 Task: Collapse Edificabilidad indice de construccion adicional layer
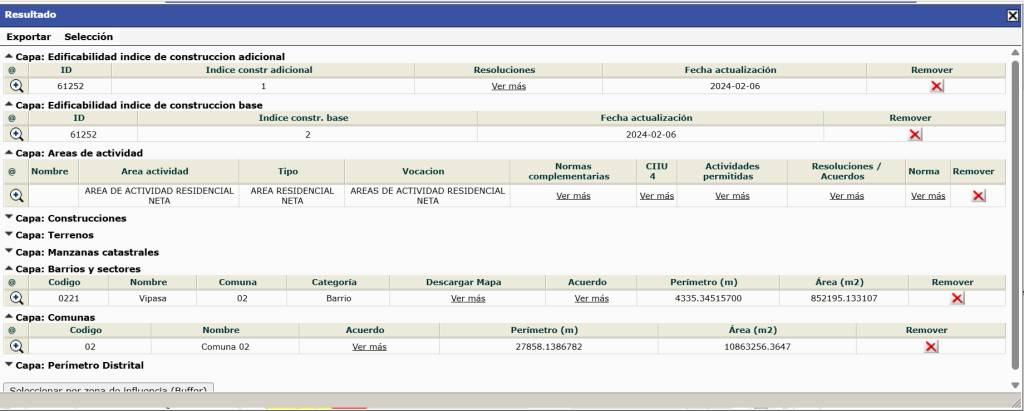[x=9, y=56]
